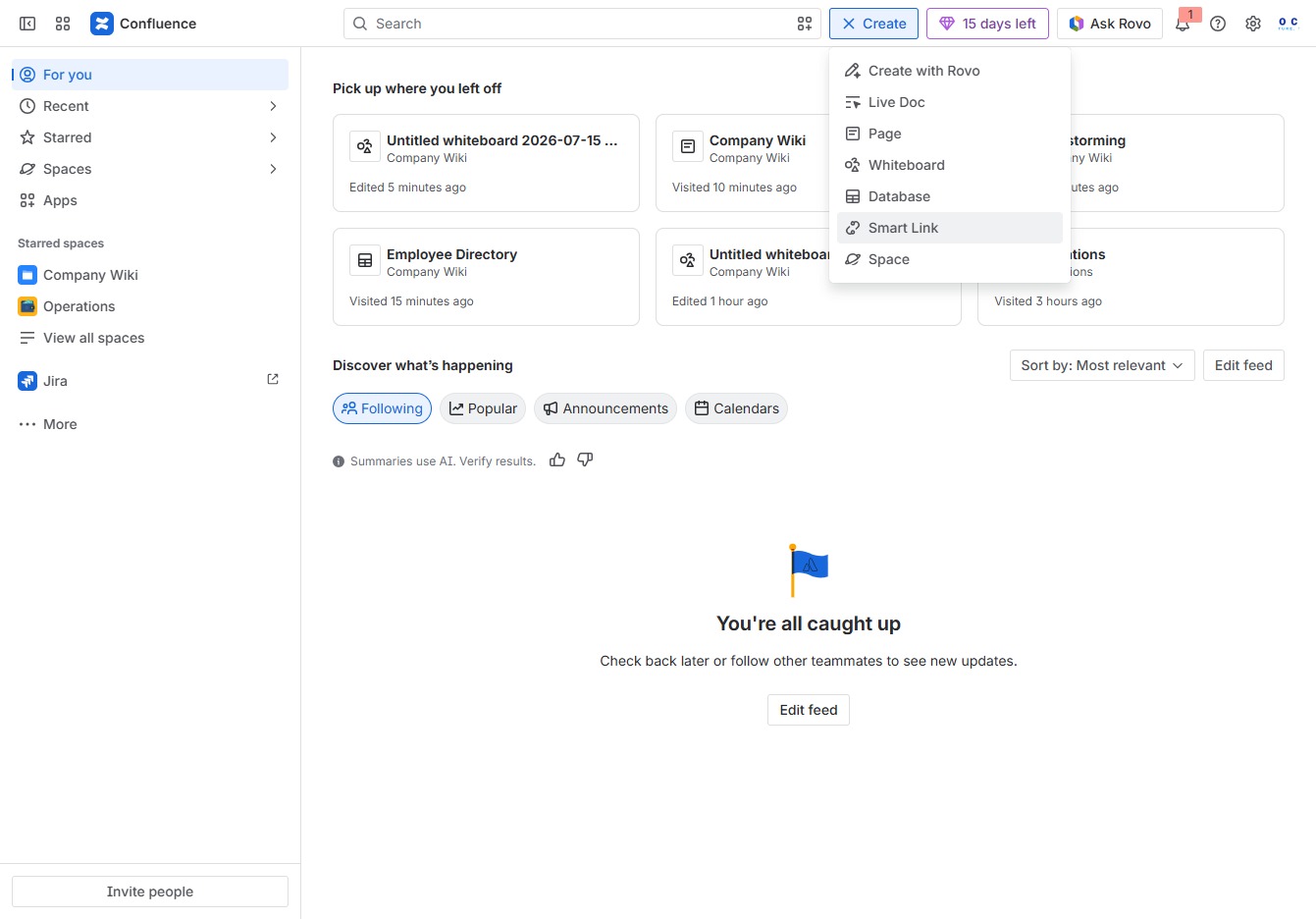Viewport: 1316px width, 919px height.
Task: Click the thumbs up feedback icon
Action: click(557, 459)
